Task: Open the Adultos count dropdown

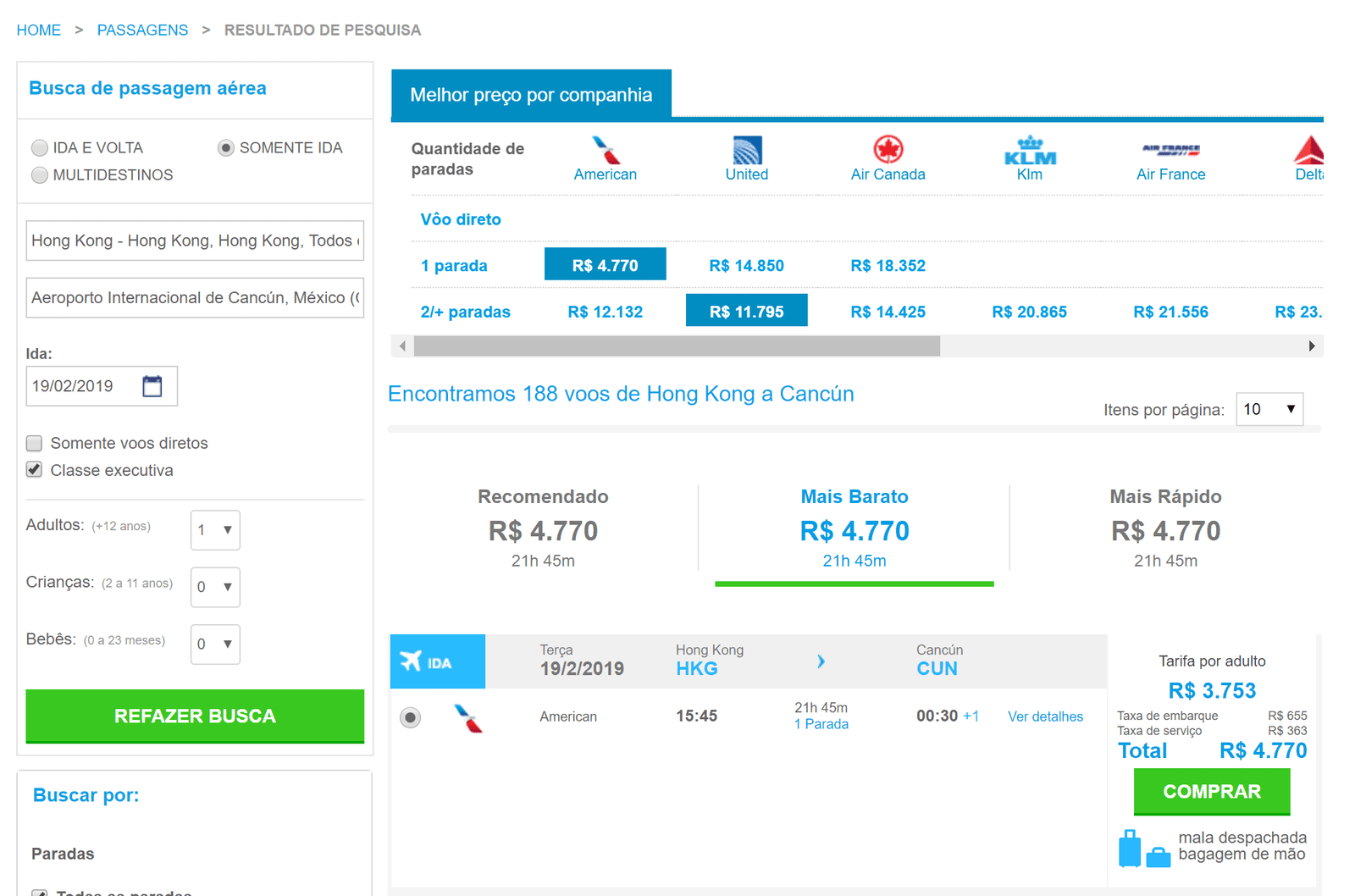Action: 215,530
